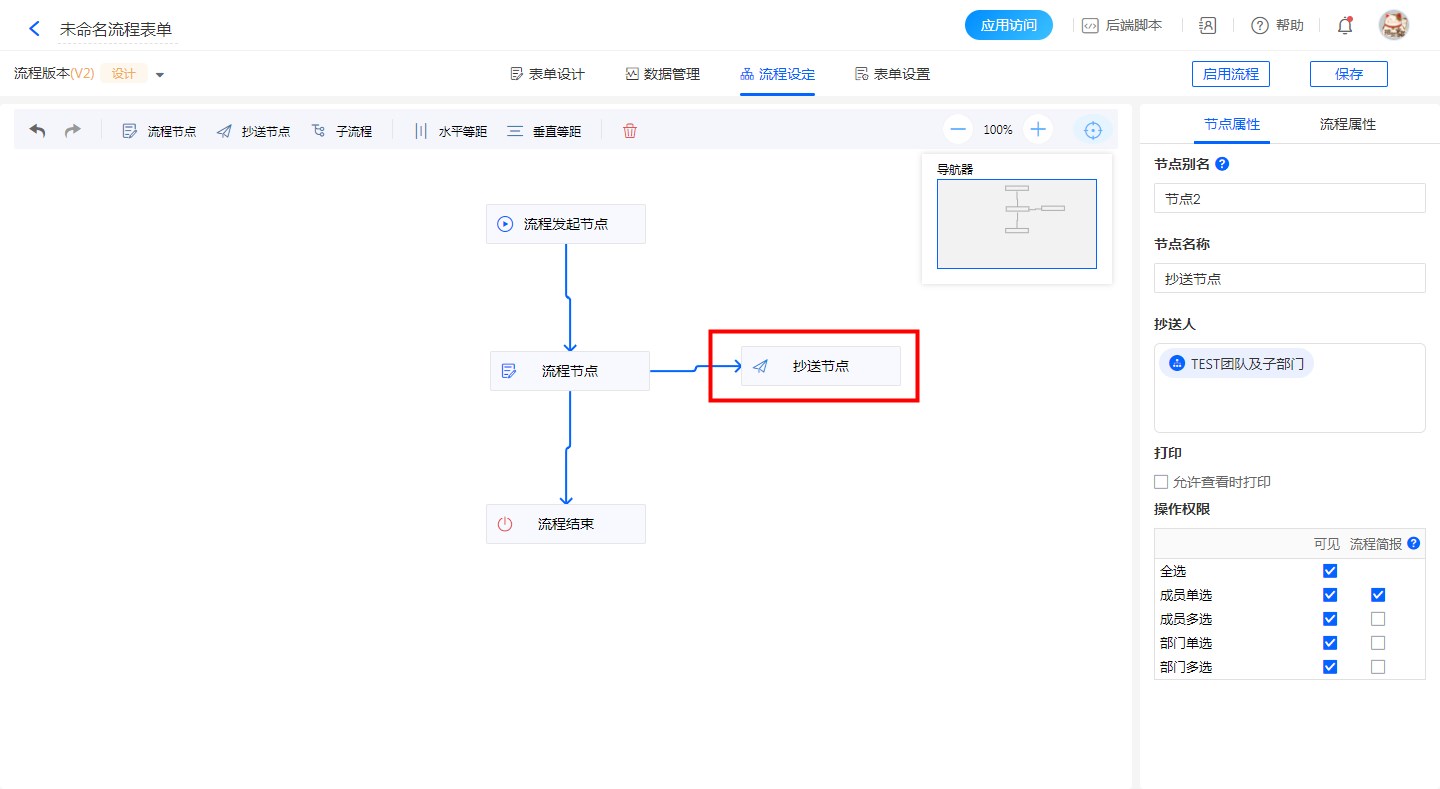Click the 节点别名 input field
The height and width of the screenshot is (789, 1440).
pyautogui.click(x=1289, y=198)
